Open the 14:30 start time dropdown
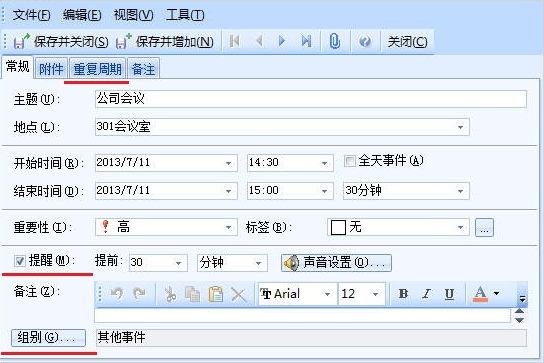Viewport: 544px width, 363px height. click(324, 163)
